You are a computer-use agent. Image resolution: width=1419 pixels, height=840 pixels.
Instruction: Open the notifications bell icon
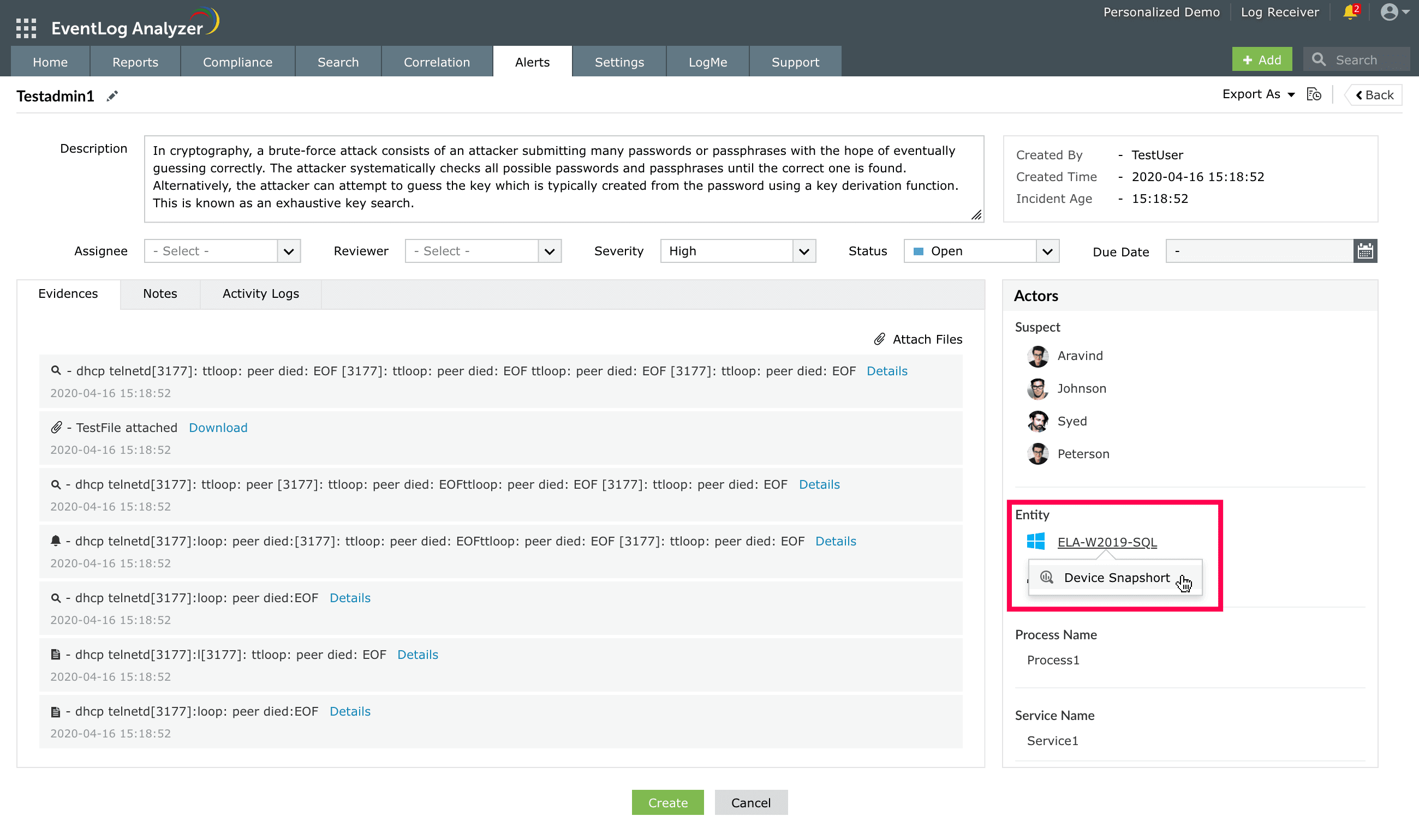tap(1350, 12)
